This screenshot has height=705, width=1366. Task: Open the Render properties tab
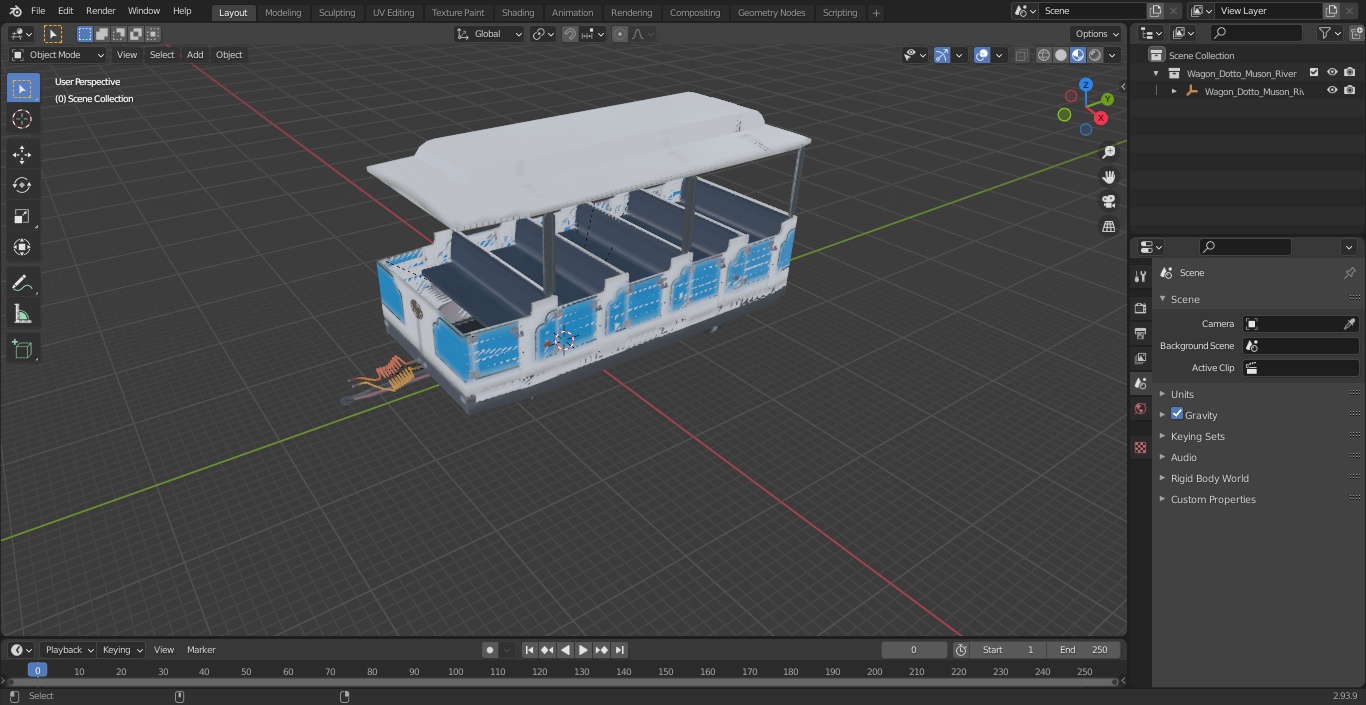point(1140,308)
